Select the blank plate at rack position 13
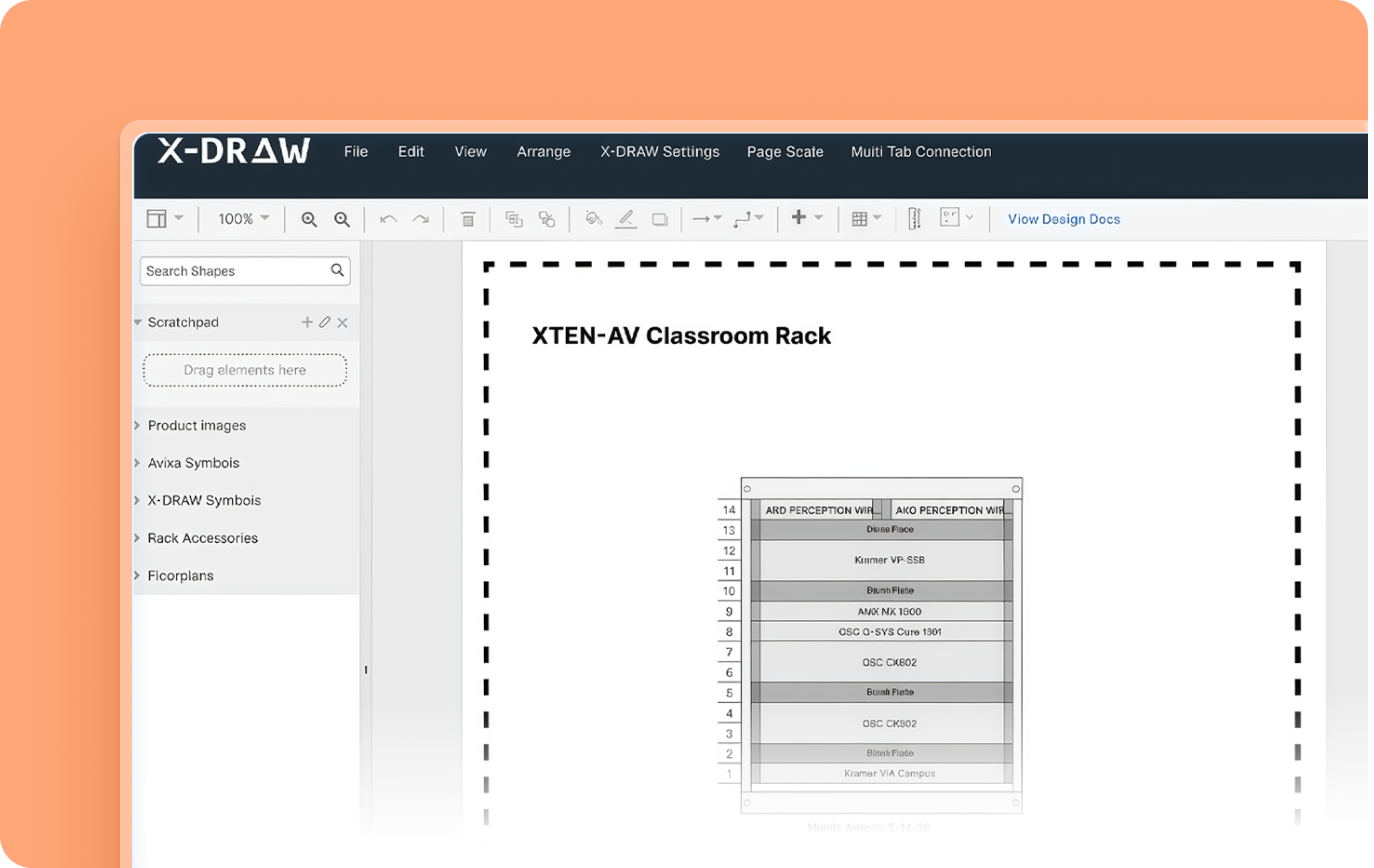 tap(882, 530)
